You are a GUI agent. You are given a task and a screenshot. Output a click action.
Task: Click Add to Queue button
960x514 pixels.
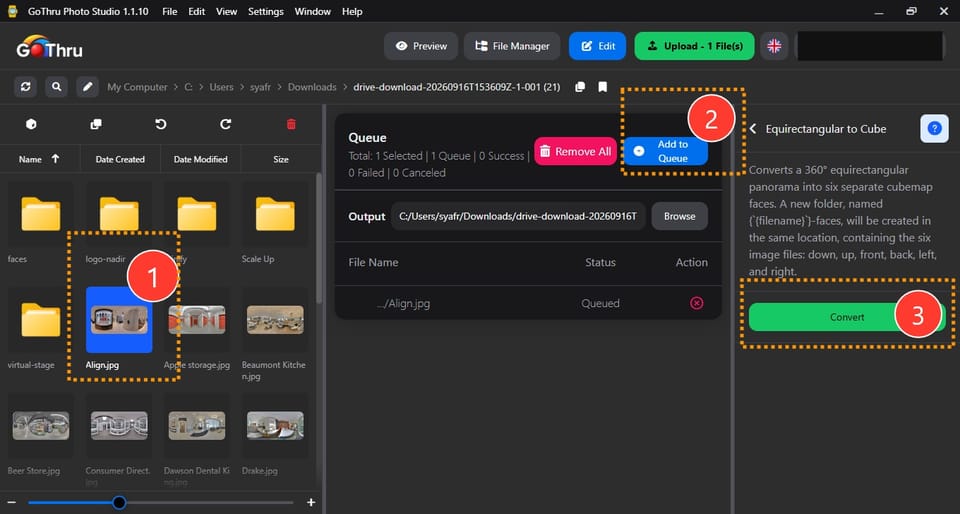tap(666, 151)
